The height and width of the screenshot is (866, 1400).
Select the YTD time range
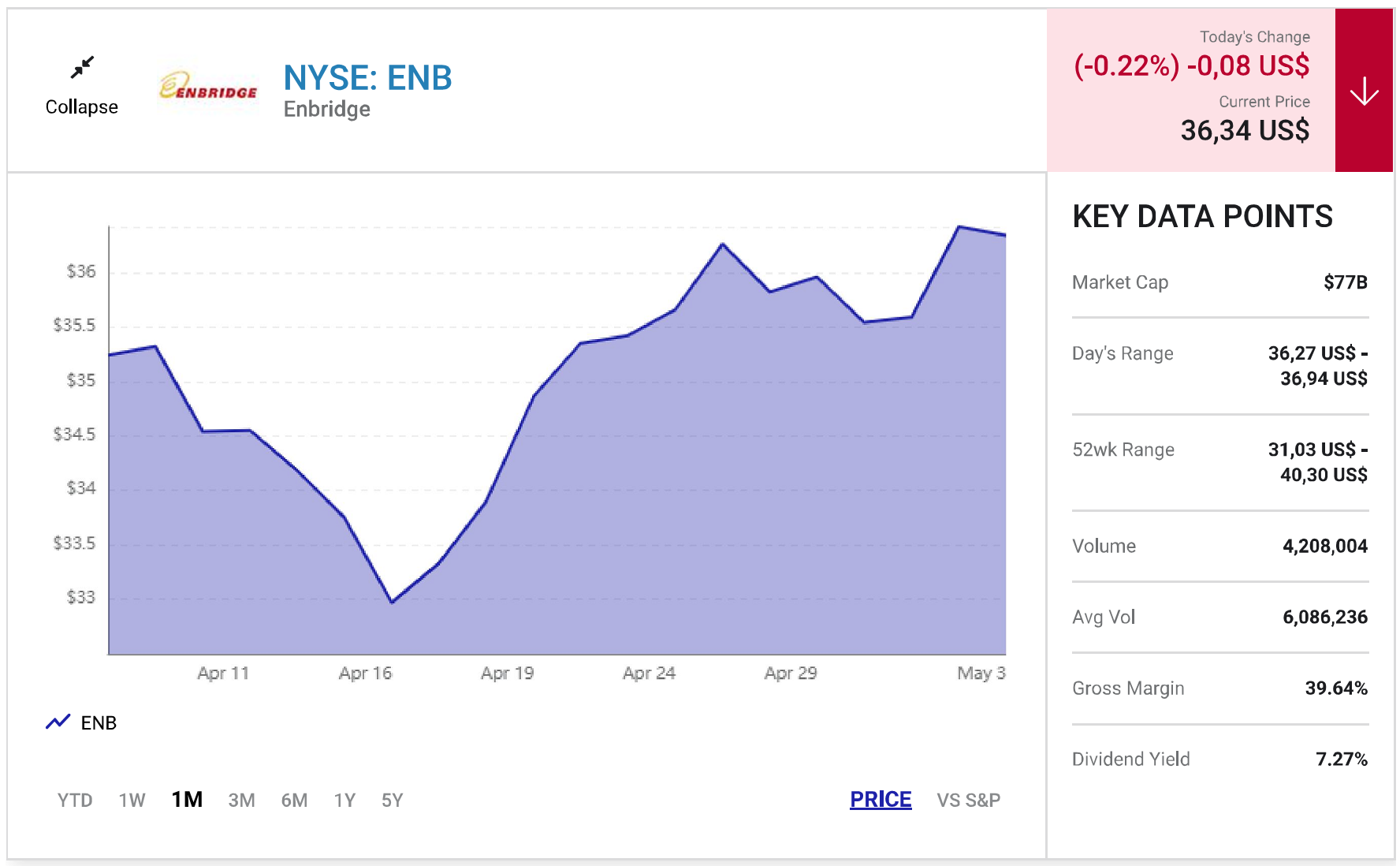75,801
